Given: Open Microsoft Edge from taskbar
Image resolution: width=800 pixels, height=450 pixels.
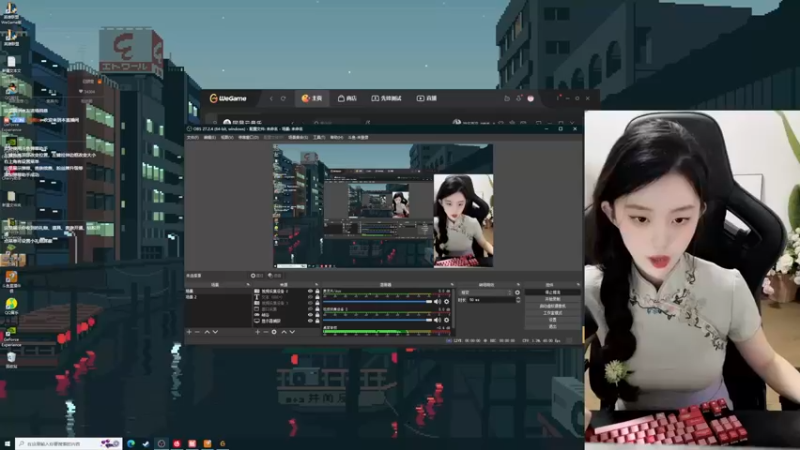Looking at the screenshot, I should click(x=131, y=443).
